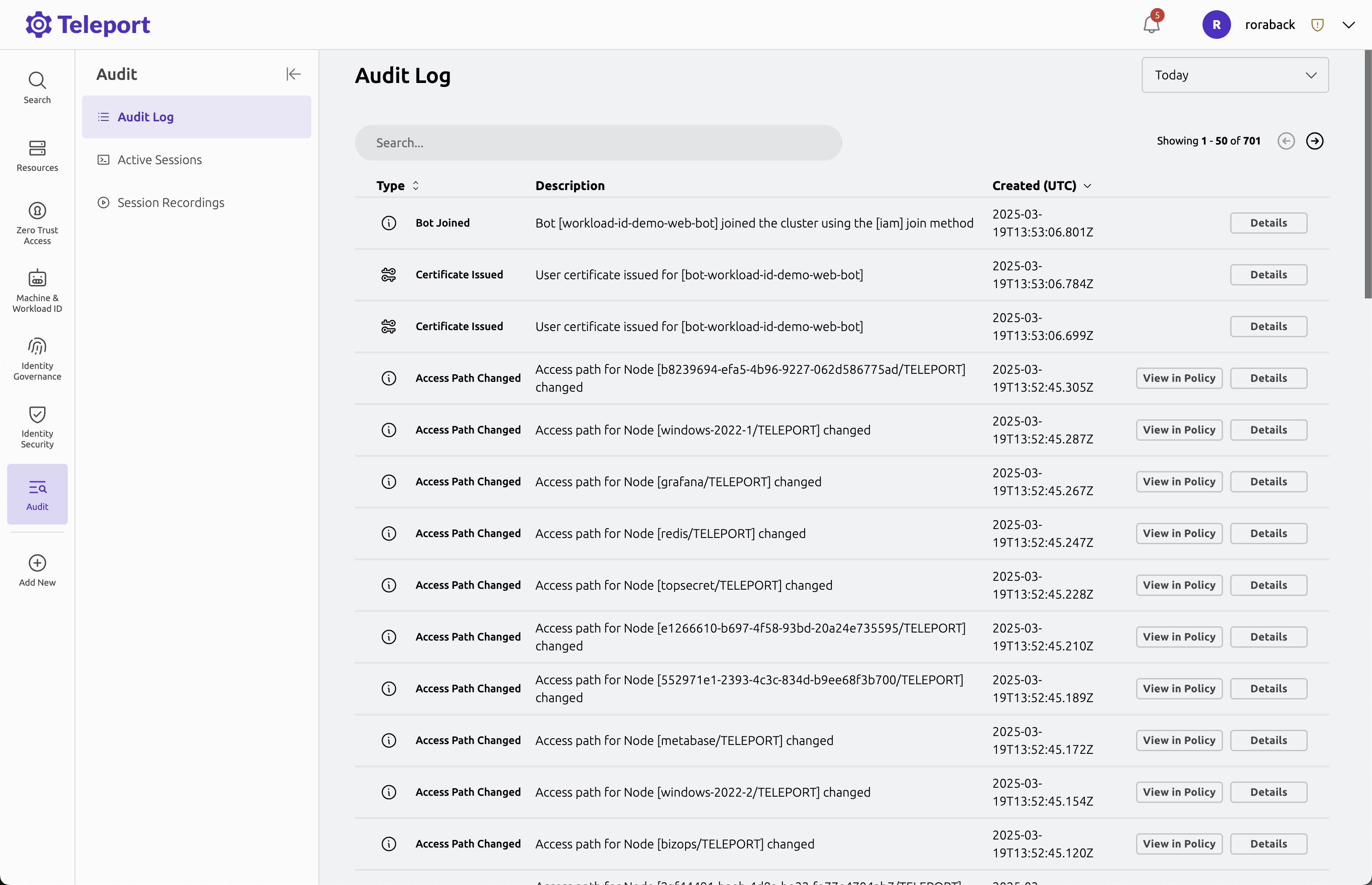Click View in Policy for grafana node
Viewport: 1372px width, 885px height.
tap(1178, 482)
